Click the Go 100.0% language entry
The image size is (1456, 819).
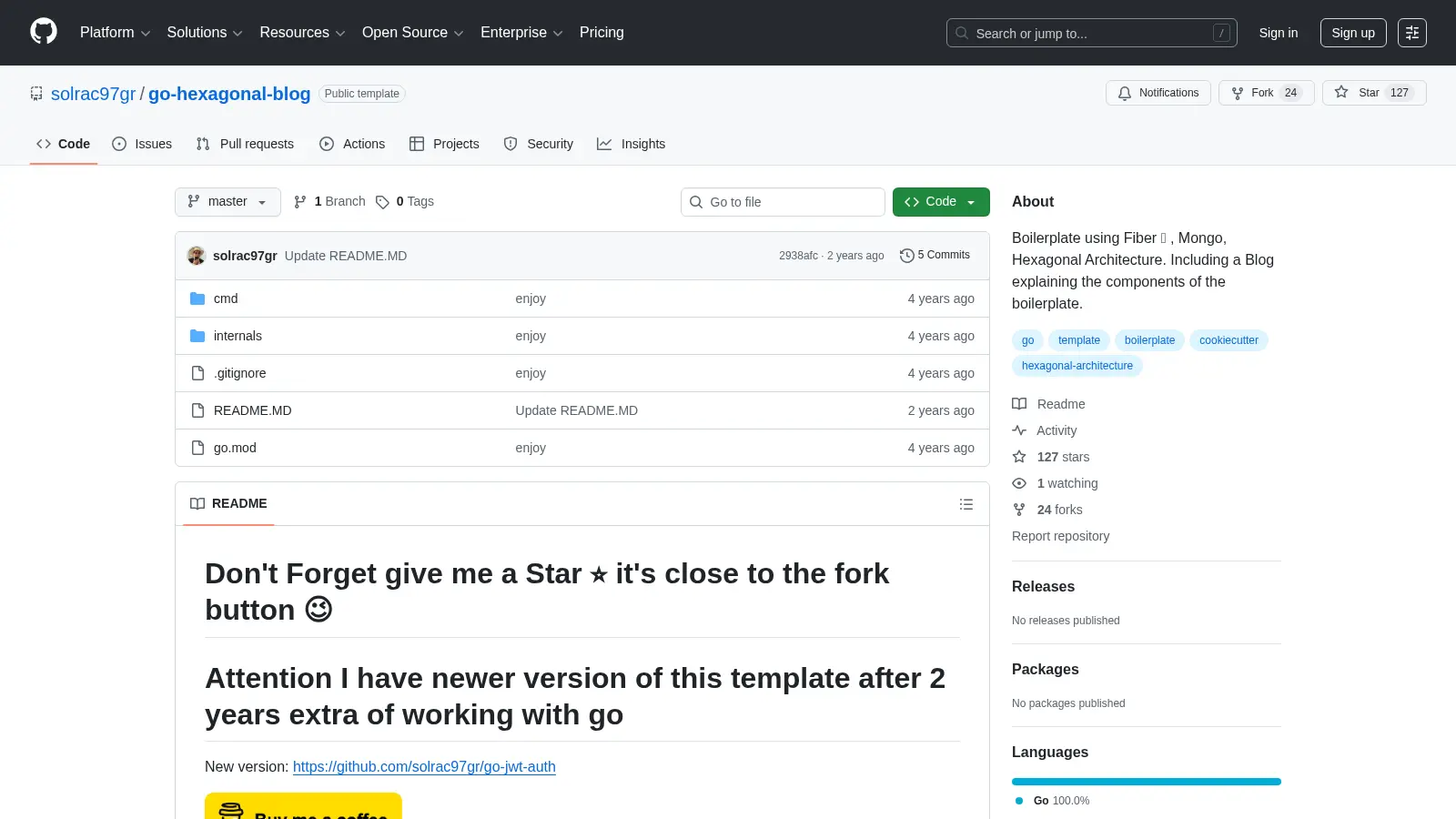pos(1052,801)
